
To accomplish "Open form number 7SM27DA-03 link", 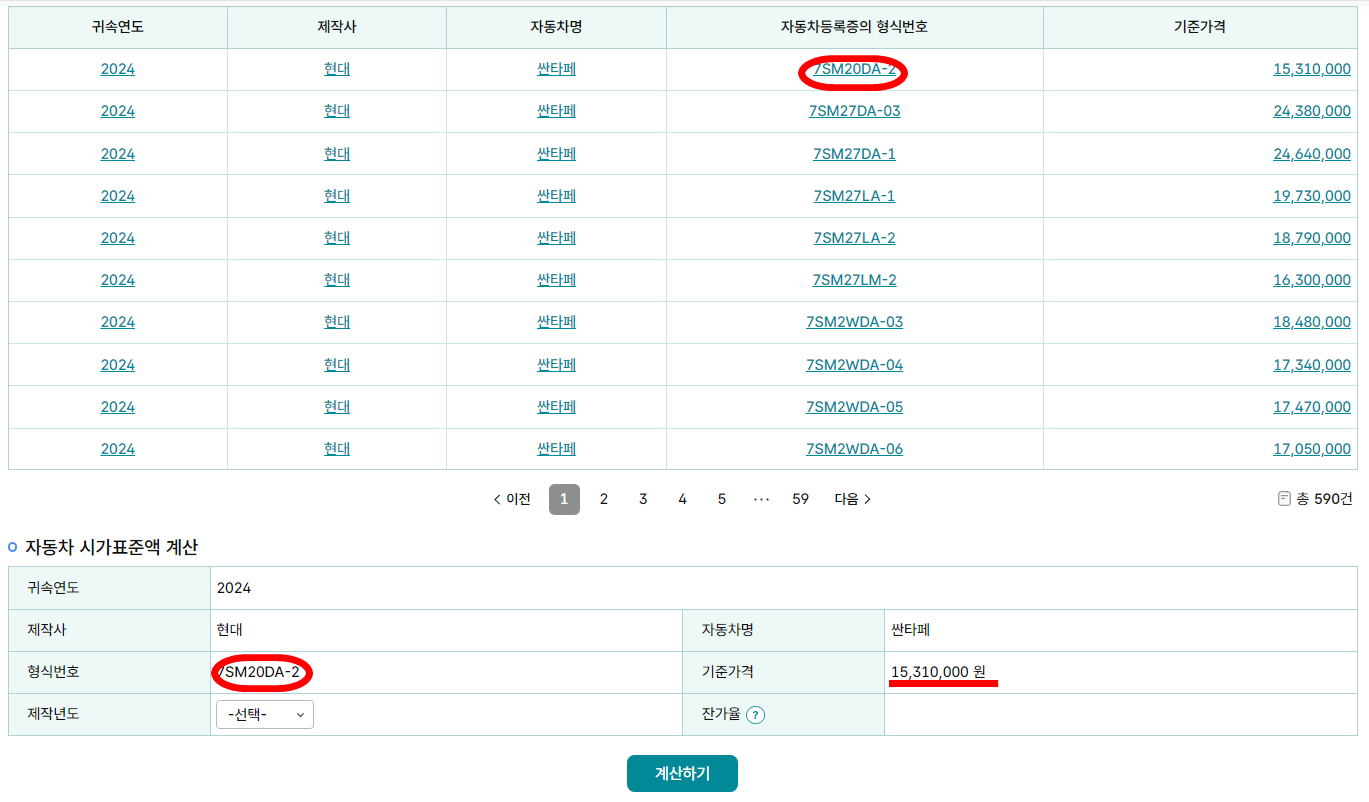I will (x=854, y=111).
